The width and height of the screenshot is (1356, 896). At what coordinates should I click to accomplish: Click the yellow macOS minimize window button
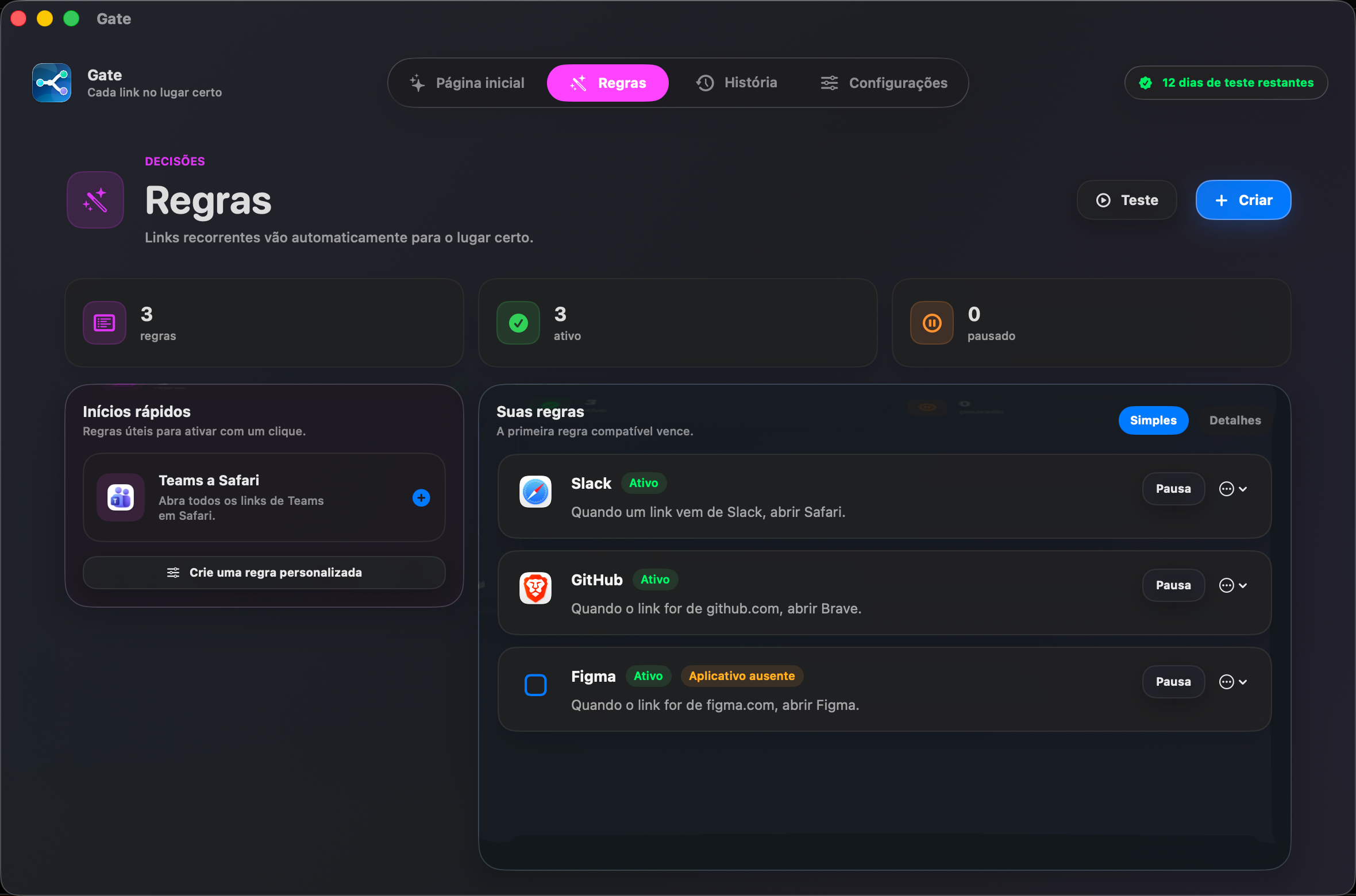(45, 18)
